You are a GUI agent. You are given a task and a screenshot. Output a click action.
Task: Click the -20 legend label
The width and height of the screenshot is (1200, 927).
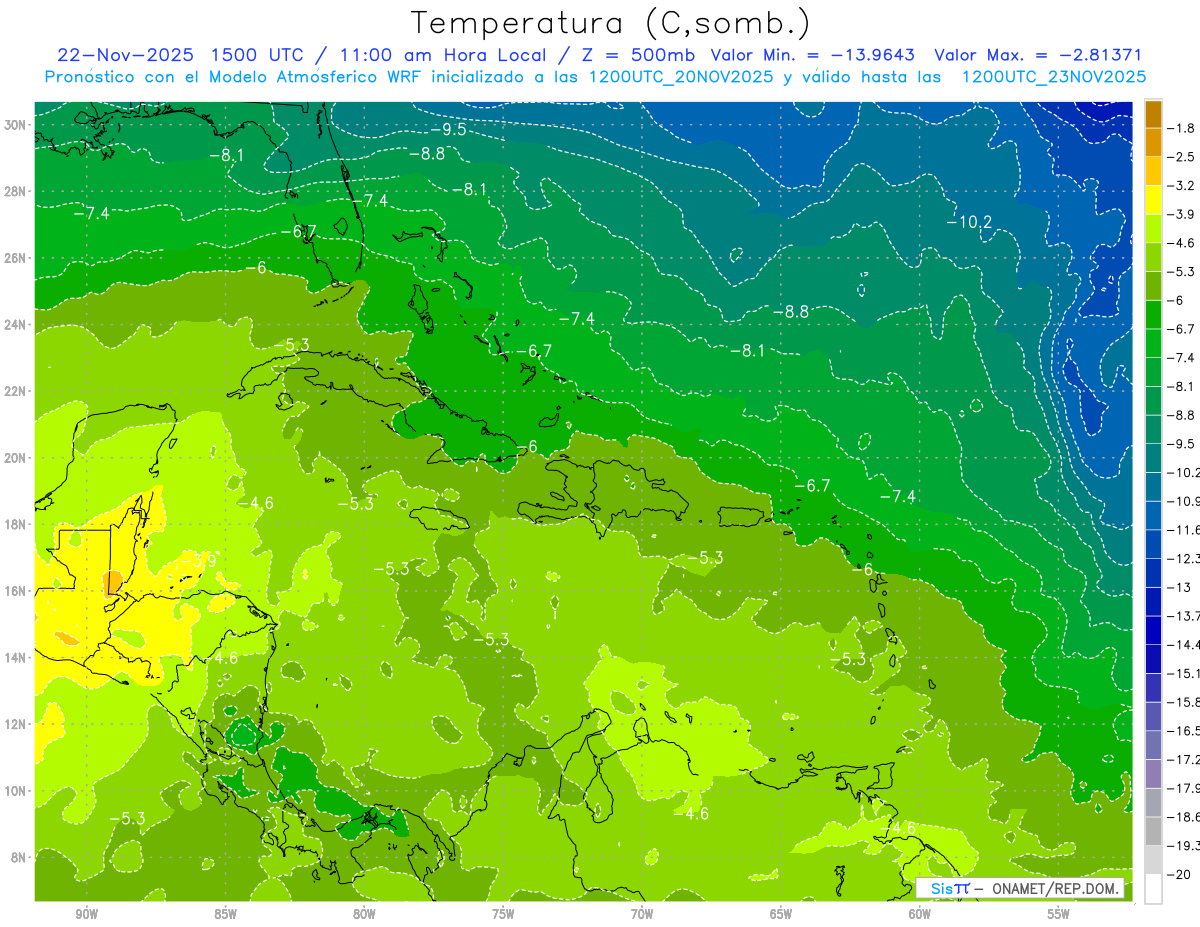1178,875
